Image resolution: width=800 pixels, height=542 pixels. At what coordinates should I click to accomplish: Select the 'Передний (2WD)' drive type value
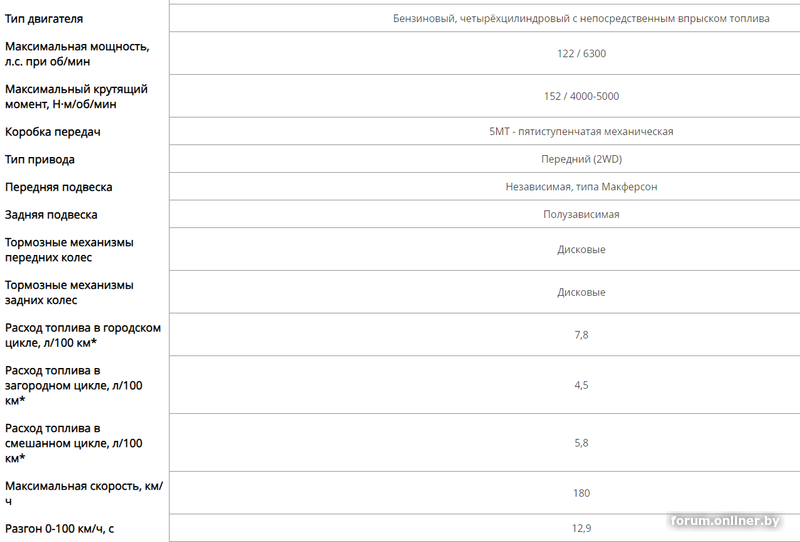581,159
